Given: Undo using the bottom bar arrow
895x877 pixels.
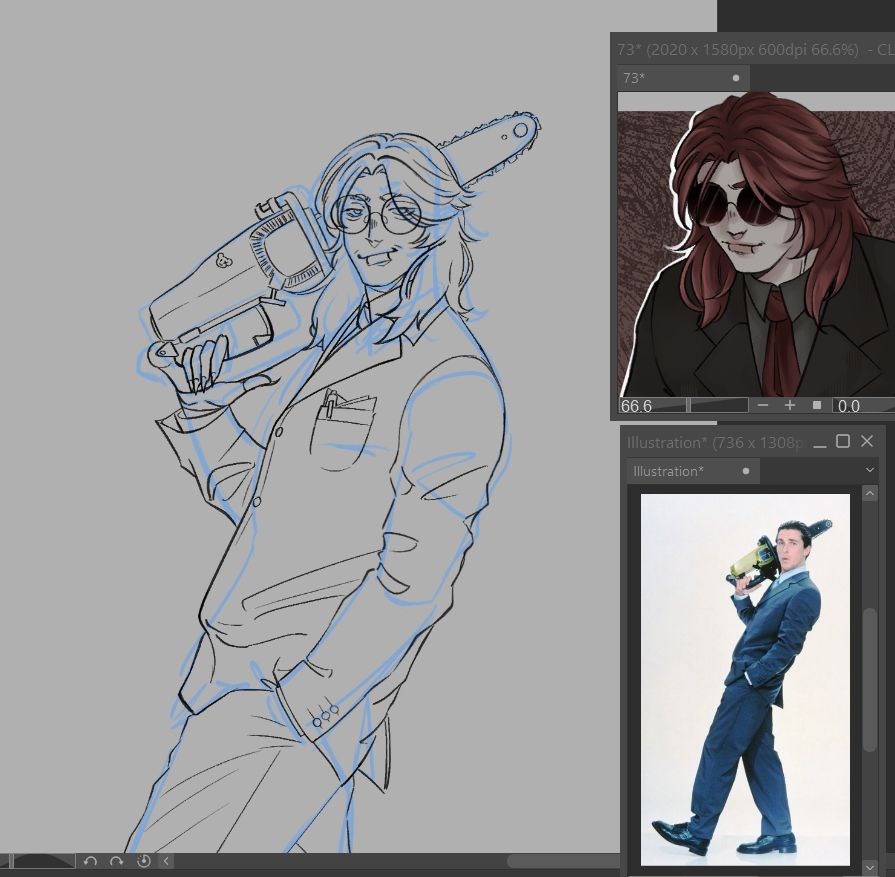Looking at the screenshot, I should pos(90,861).
